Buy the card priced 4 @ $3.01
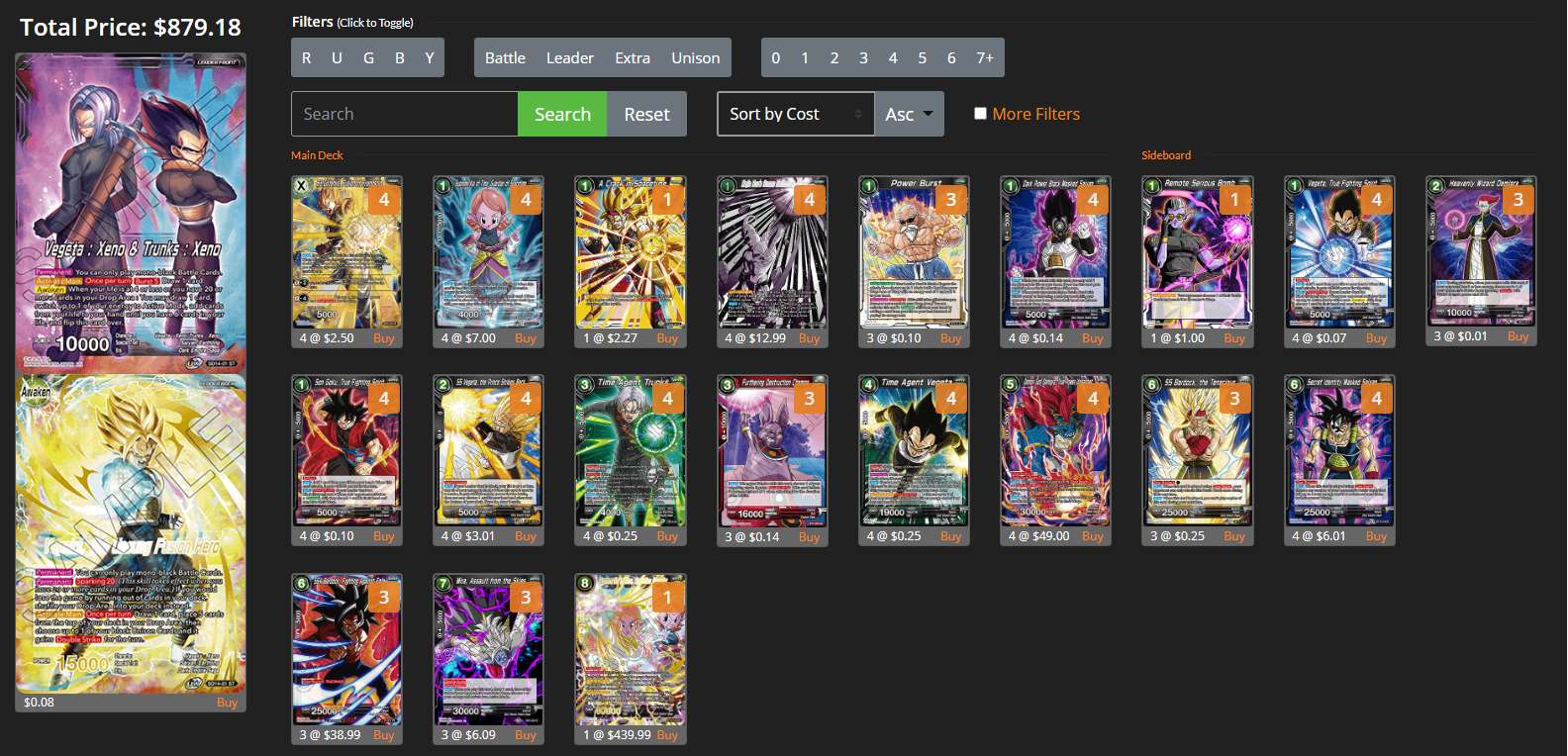This screenshot has height=756, width=1568. tap(525, 536)
